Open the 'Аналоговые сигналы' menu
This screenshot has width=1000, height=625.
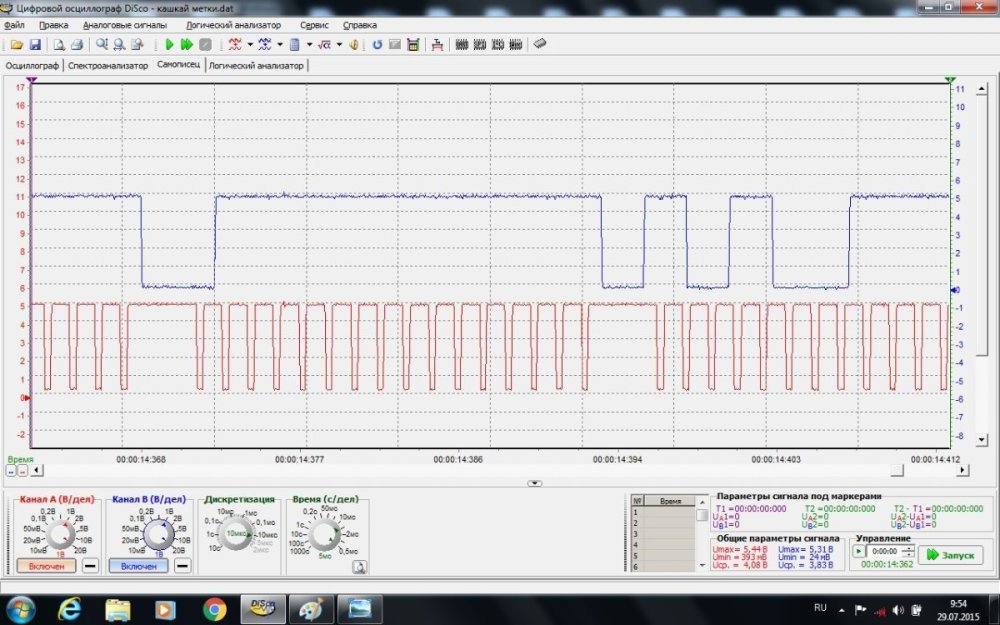125,24
